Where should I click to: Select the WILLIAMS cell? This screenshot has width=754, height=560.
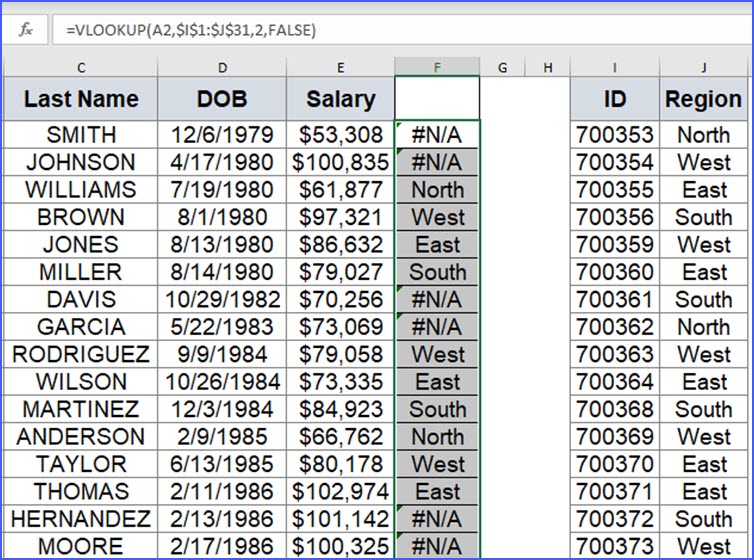point(81,189)
